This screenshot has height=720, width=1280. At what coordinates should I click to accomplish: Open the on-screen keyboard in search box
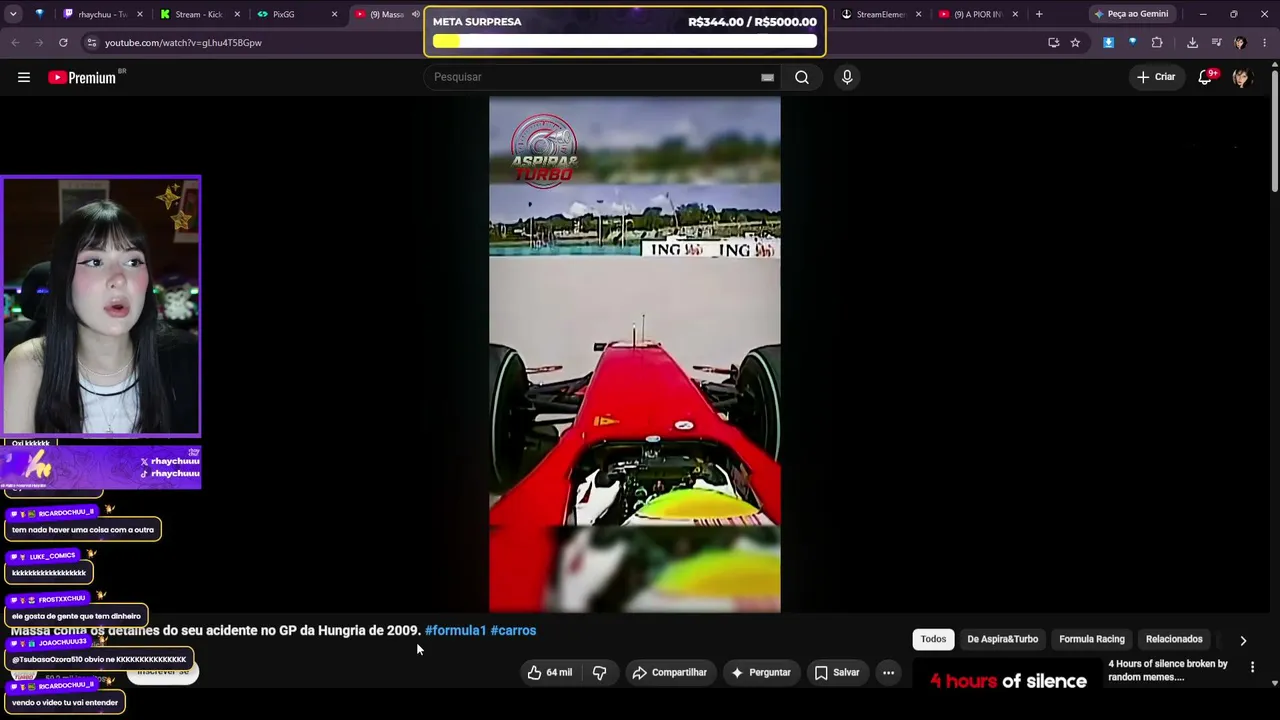click(x=767, y=77)
